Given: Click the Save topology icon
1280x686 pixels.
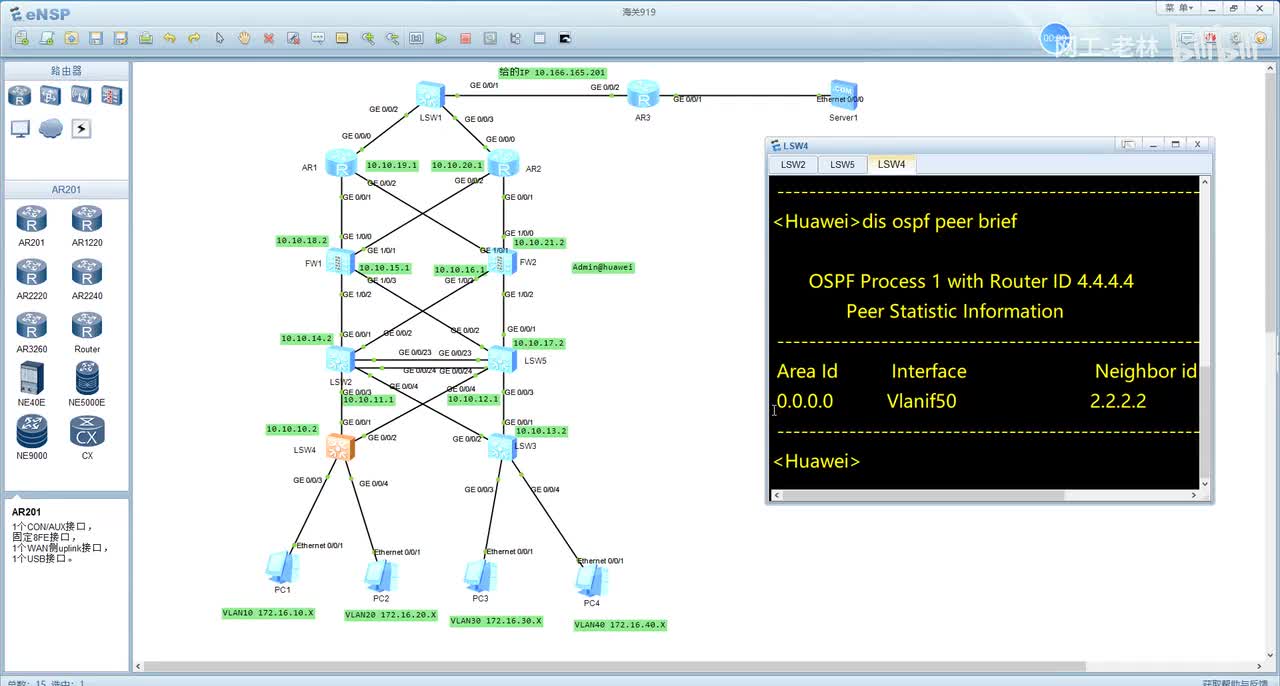Looking at the screenshot, I should click(x=96, y=38).
